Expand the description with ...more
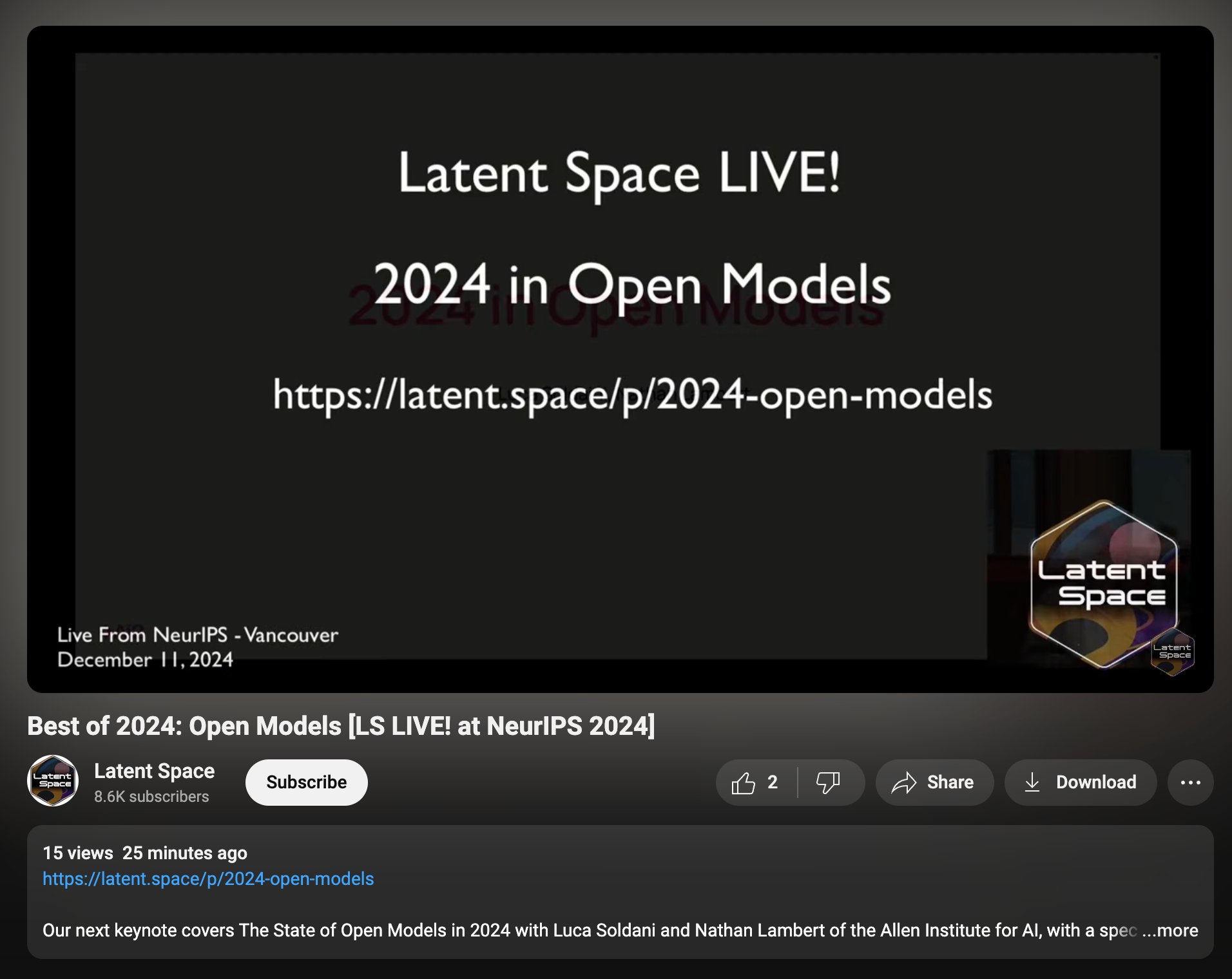The width and height of the screenshot is (1232, 979). (x=1170, y=931)
